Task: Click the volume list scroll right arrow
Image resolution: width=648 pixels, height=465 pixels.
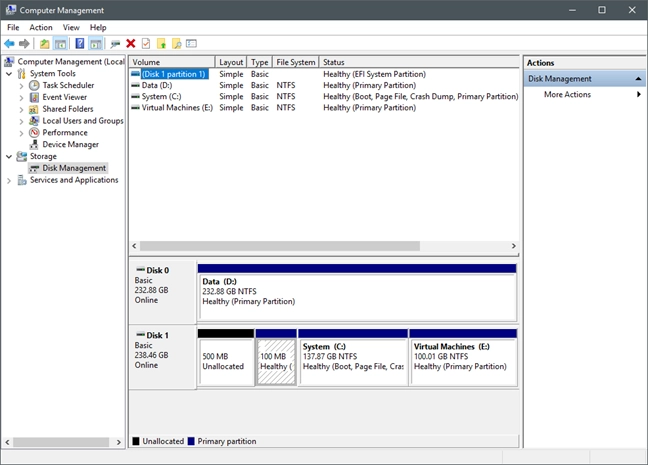Action: (x=514, y=246)
